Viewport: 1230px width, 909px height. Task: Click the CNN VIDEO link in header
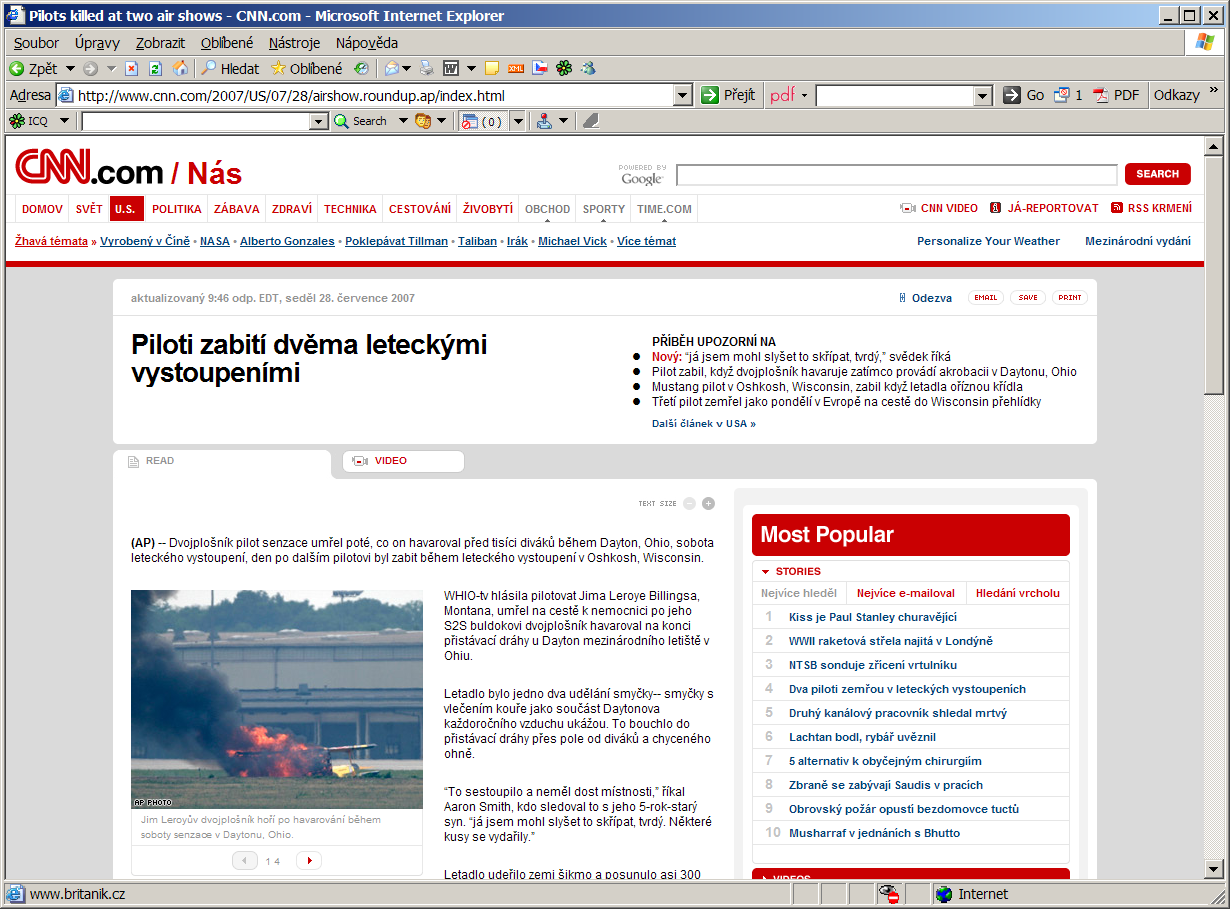(939, 208)
